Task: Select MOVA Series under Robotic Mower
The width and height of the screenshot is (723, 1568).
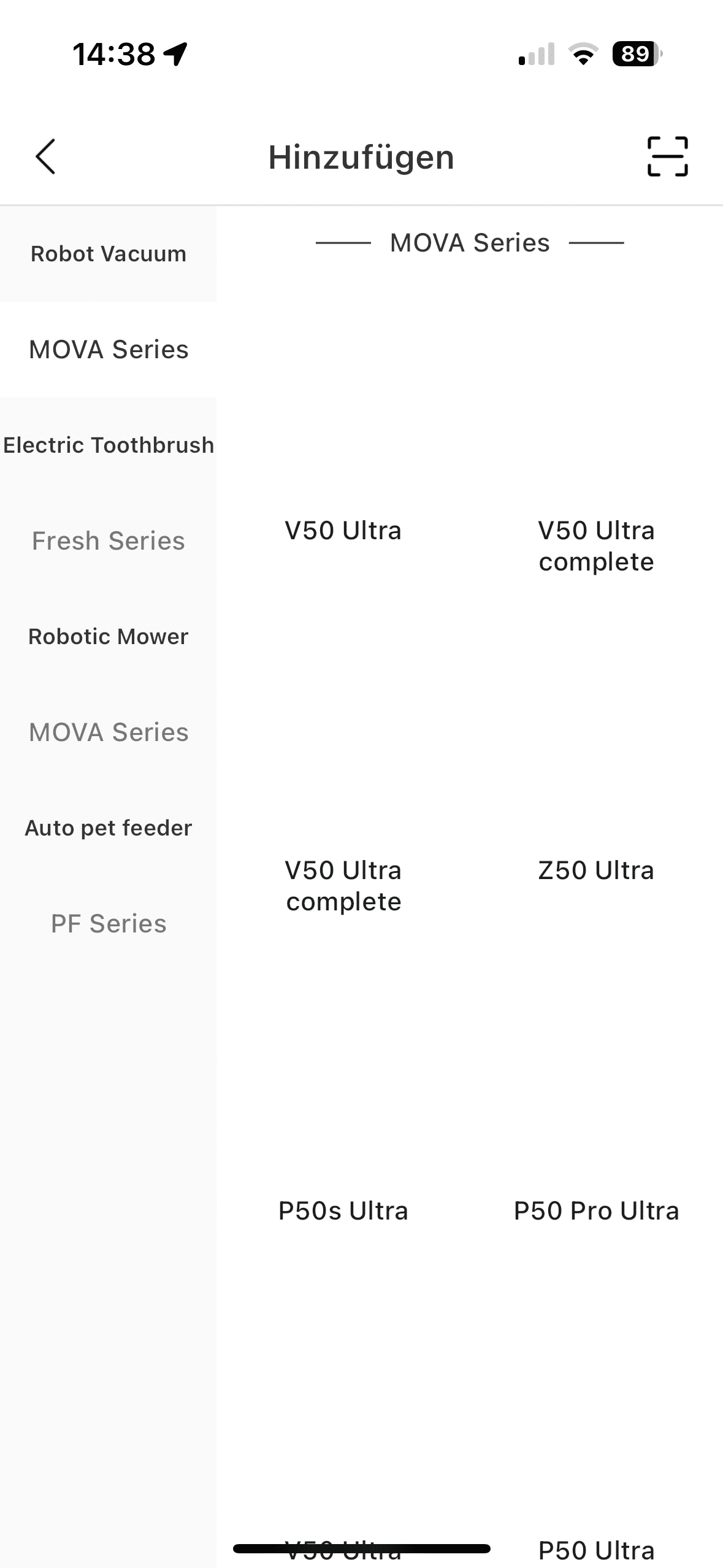Action: (109, 732)
